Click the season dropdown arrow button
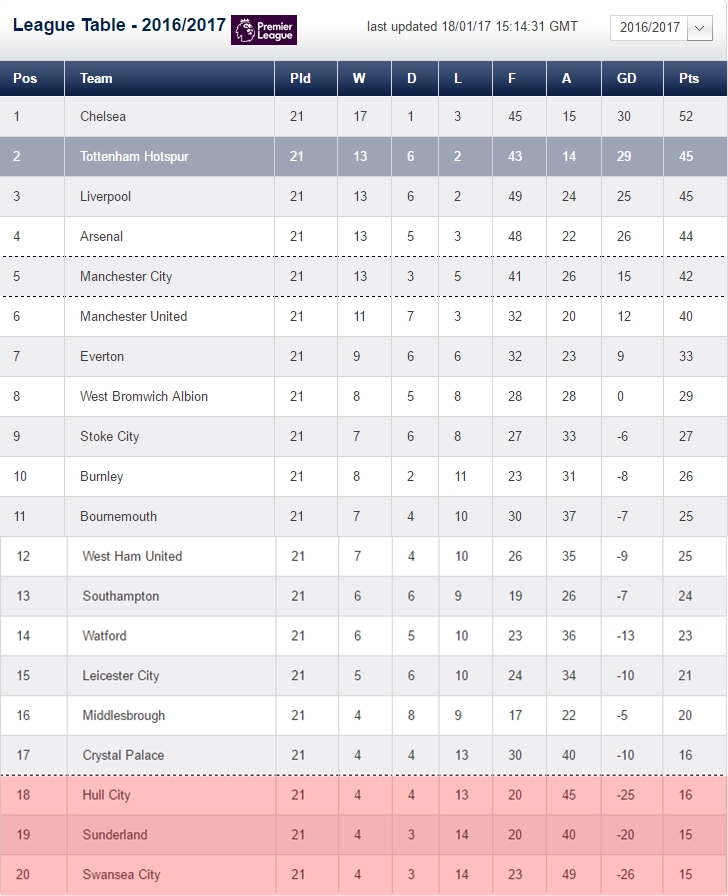 [699, 27]
